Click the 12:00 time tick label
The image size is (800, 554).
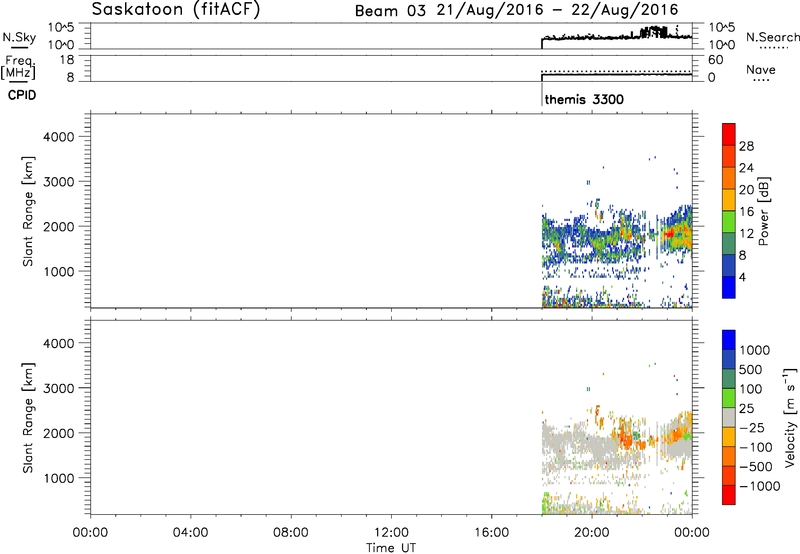391,533
